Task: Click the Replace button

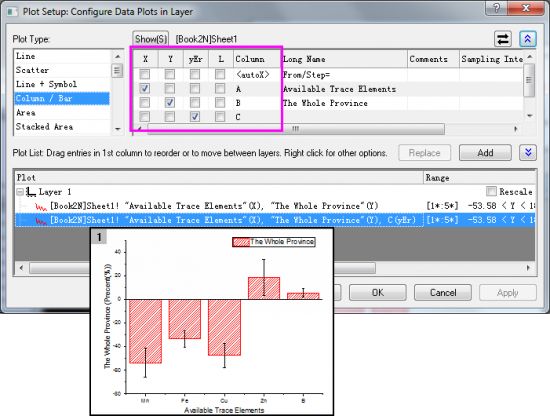Action: point(424,153)
